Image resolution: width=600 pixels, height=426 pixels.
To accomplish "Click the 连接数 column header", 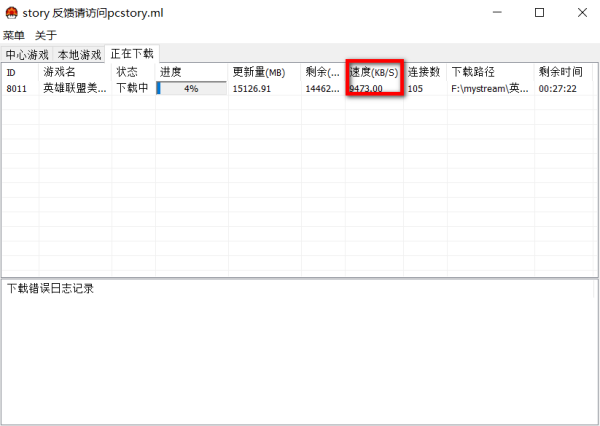I will [x=424, y=72].
